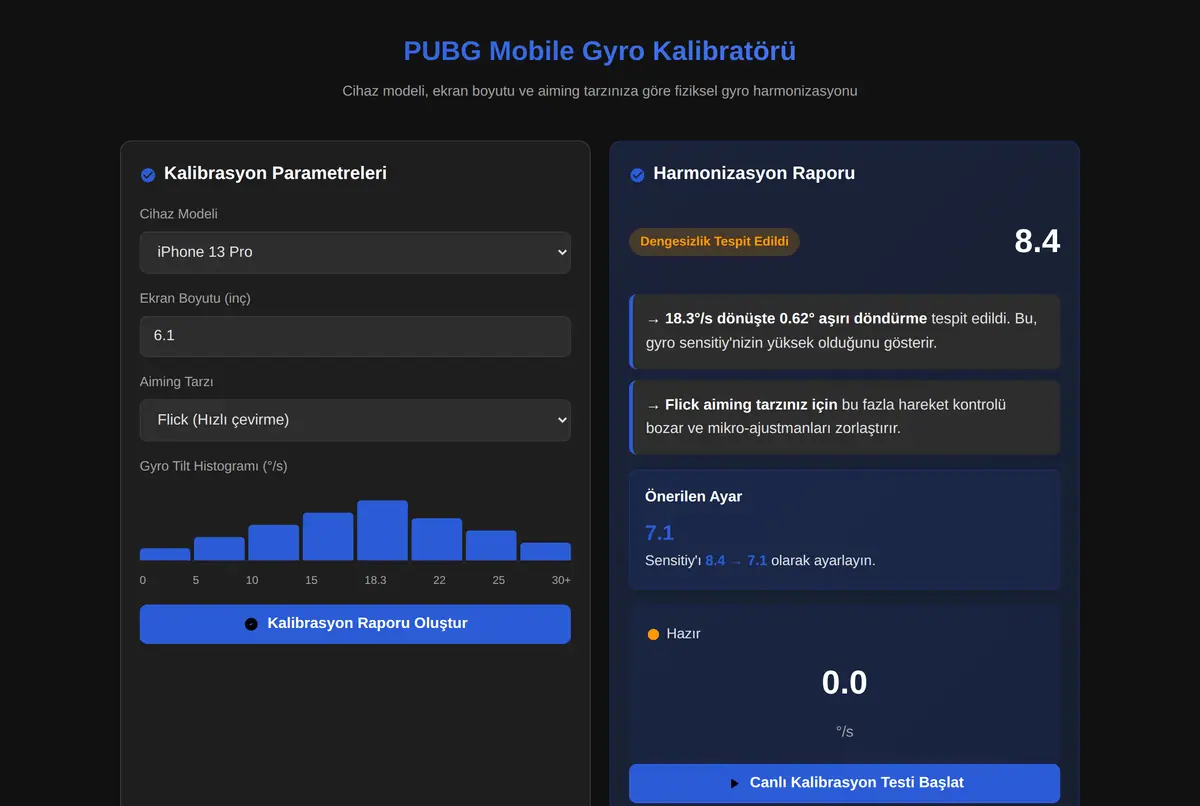
Task: Click check icon beside Kalibrasyon Parametreleri
Action: coord(148,175)
